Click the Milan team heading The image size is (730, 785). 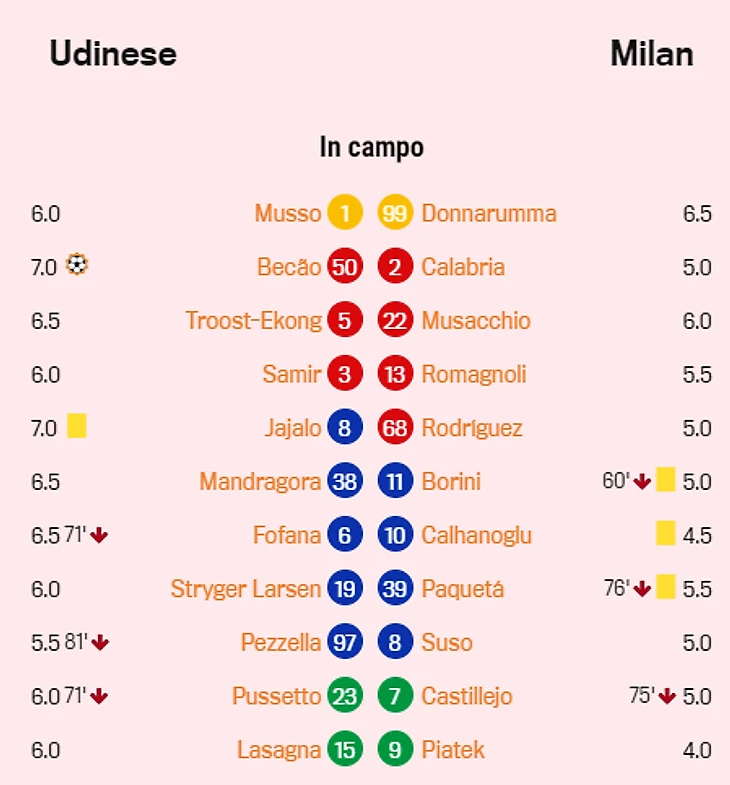point(651,53)
